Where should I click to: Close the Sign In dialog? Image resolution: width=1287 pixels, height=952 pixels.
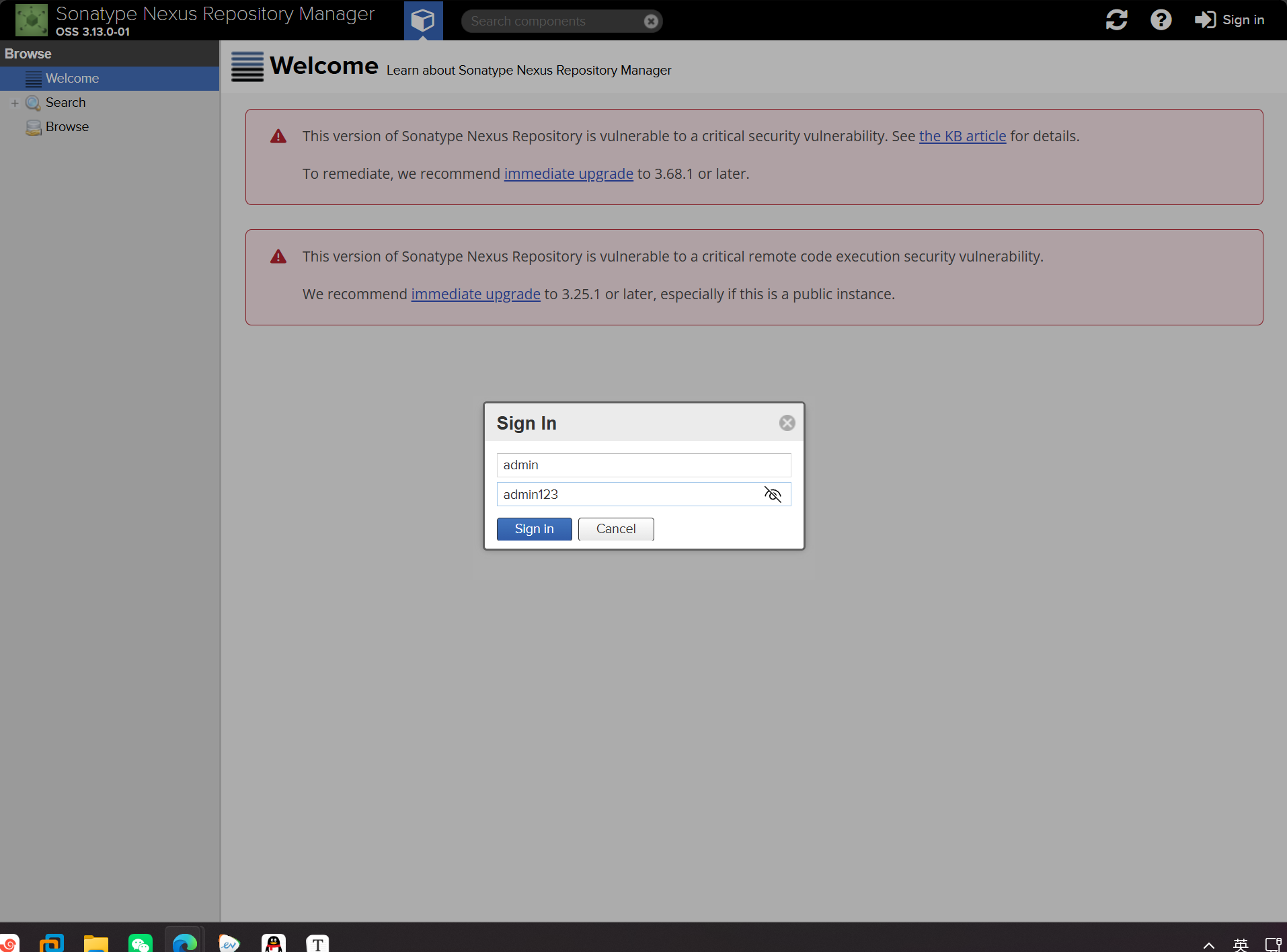click(787, 423)
